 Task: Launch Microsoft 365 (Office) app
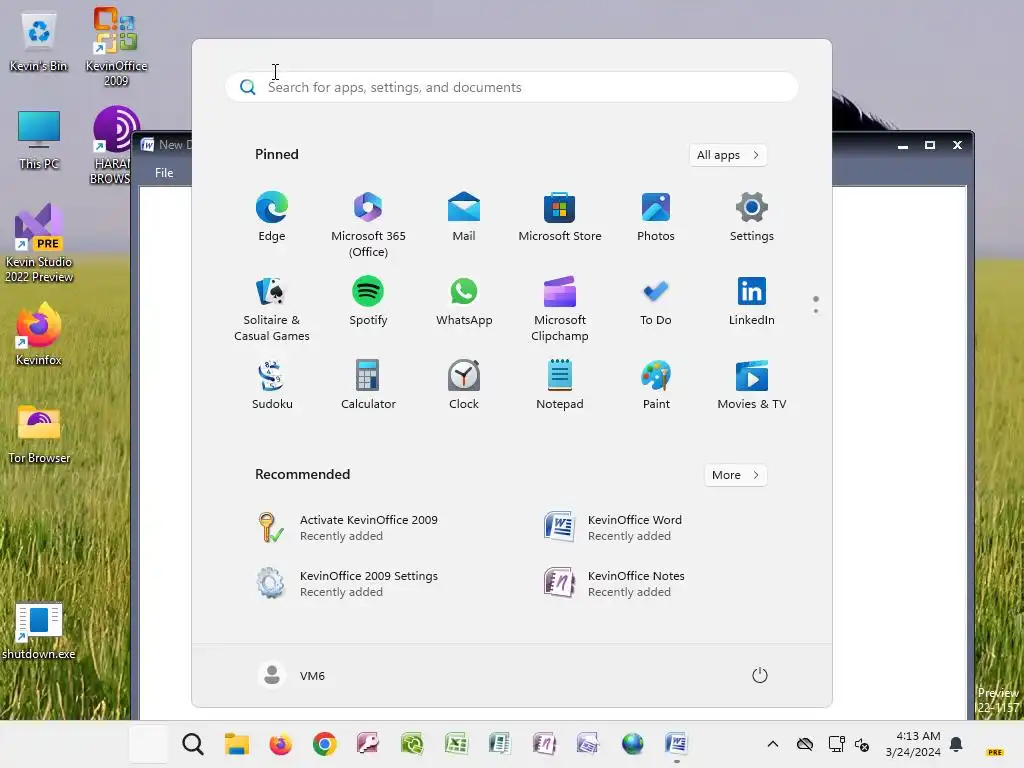[x=368, y=224]
